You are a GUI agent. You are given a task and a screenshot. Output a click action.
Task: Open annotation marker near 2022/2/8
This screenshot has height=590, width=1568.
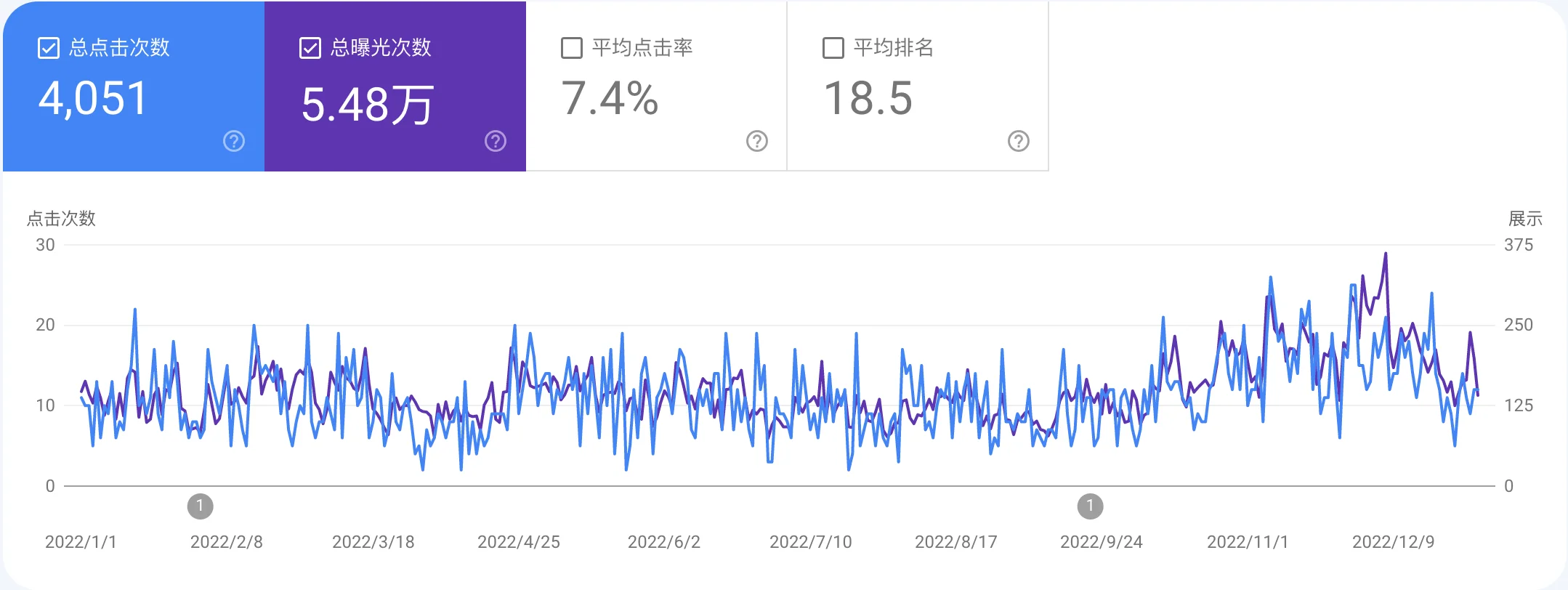(201, 506)
